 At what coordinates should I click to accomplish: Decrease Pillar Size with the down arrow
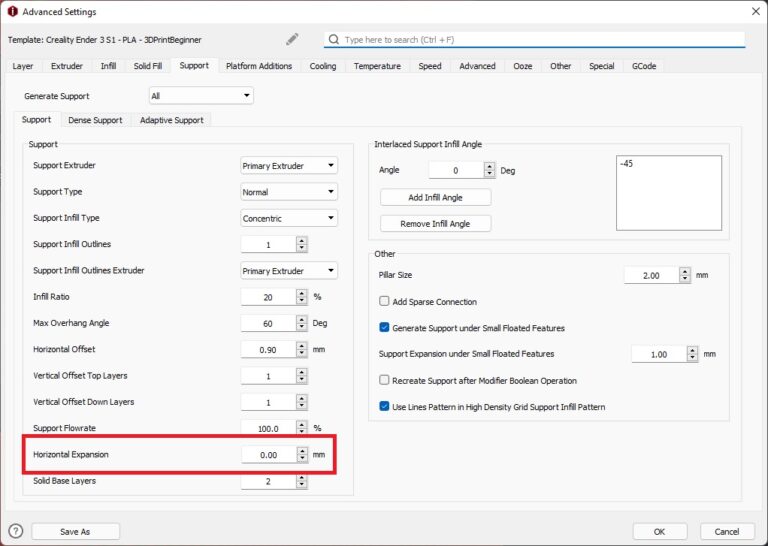click(685, 279)
